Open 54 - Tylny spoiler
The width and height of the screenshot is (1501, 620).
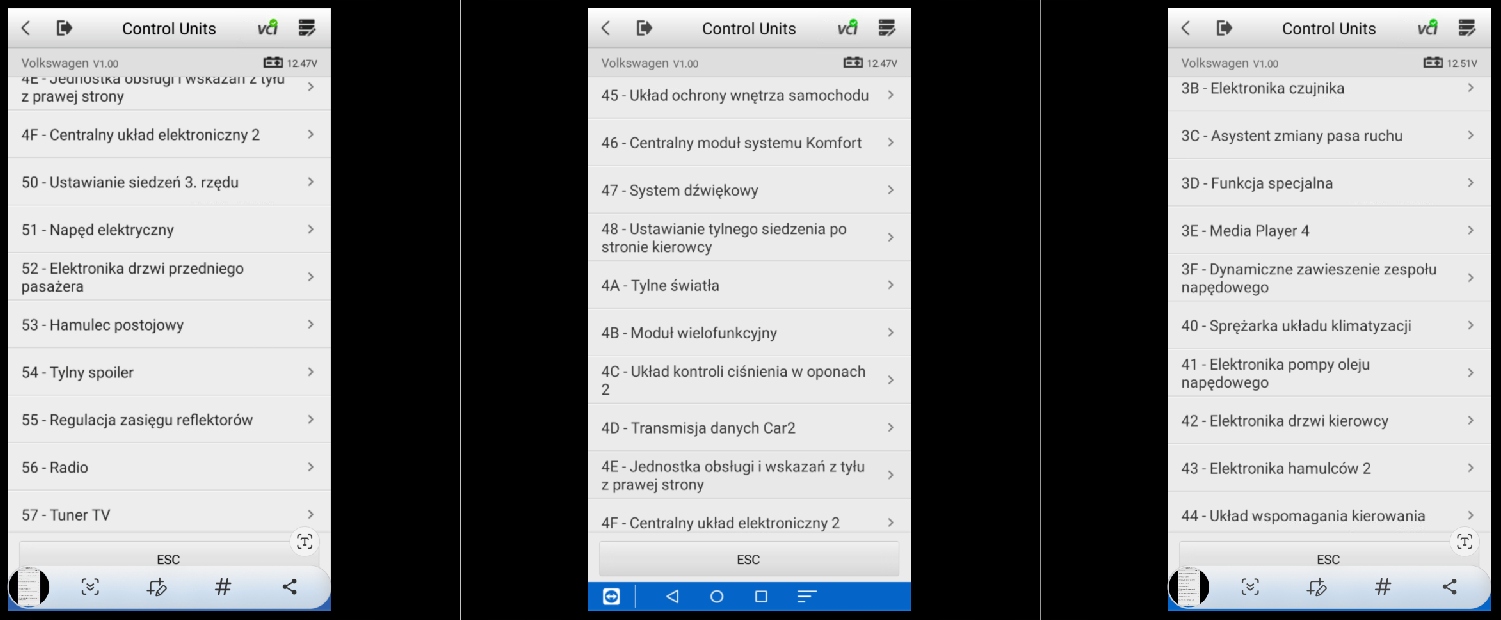tap(169, 372)
